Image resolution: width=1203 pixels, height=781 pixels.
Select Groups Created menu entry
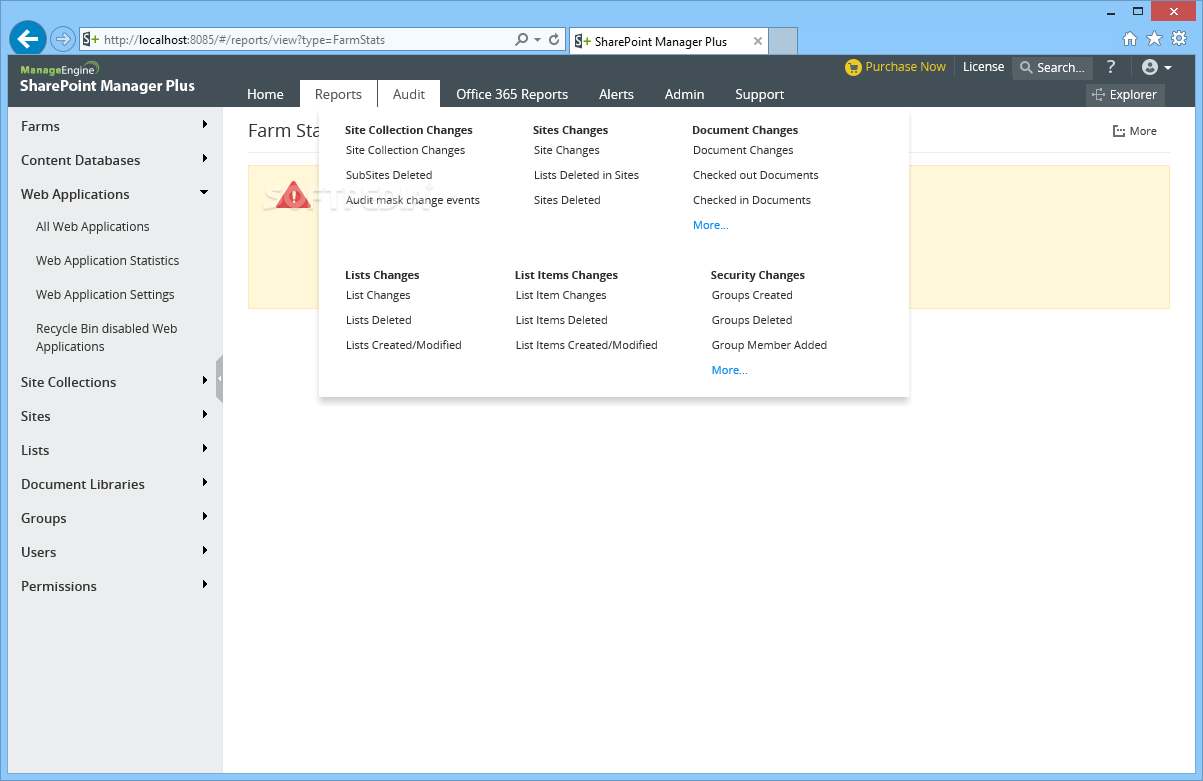752,295
